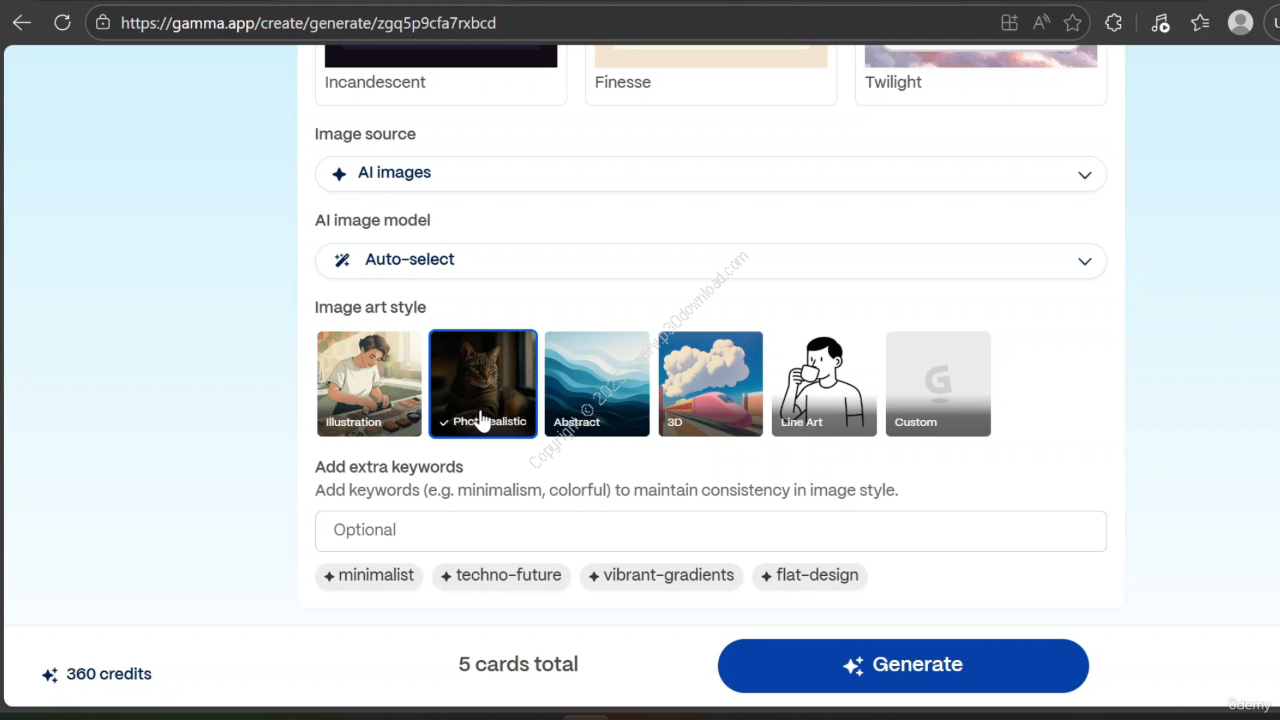This screenshot has width=1280, height=720.
Task: Choose the Custom art style option
Action: click(x=938, y=384)
